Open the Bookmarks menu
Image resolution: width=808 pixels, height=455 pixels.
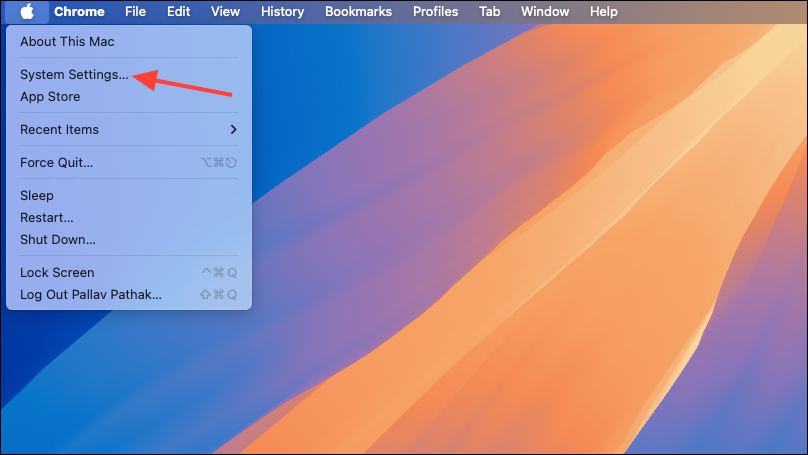coord(358,11)
